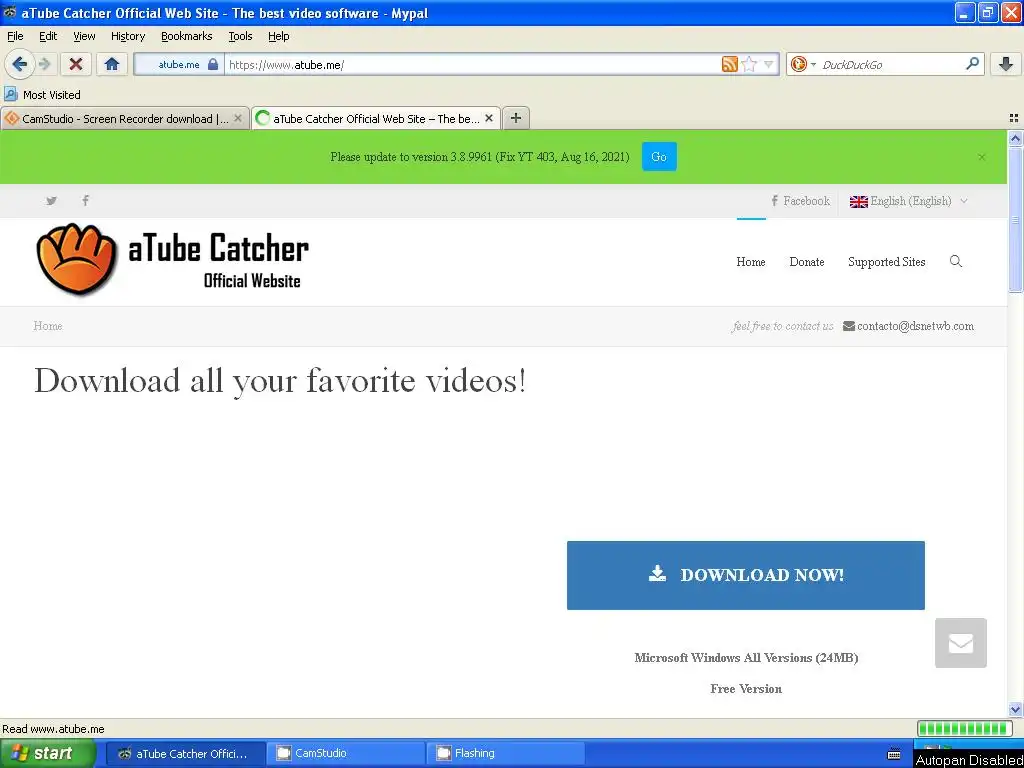Click the forward navigation arrow
Image resolution: width=1024 pixels, height=768 pixels.
[x=45, y=64]
